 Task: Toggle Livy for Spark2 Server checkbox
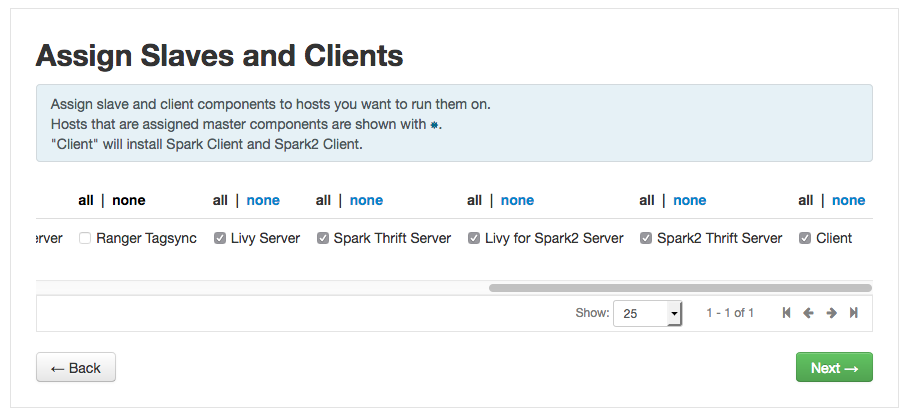pyautogui.click(x=474, y=239)
